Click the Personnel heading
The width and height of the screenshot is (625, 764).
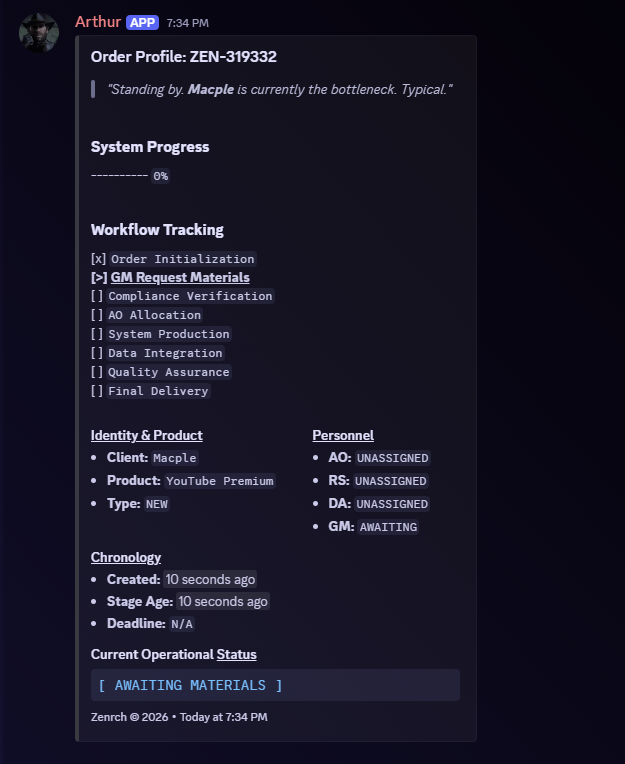[x=343, y=435]
